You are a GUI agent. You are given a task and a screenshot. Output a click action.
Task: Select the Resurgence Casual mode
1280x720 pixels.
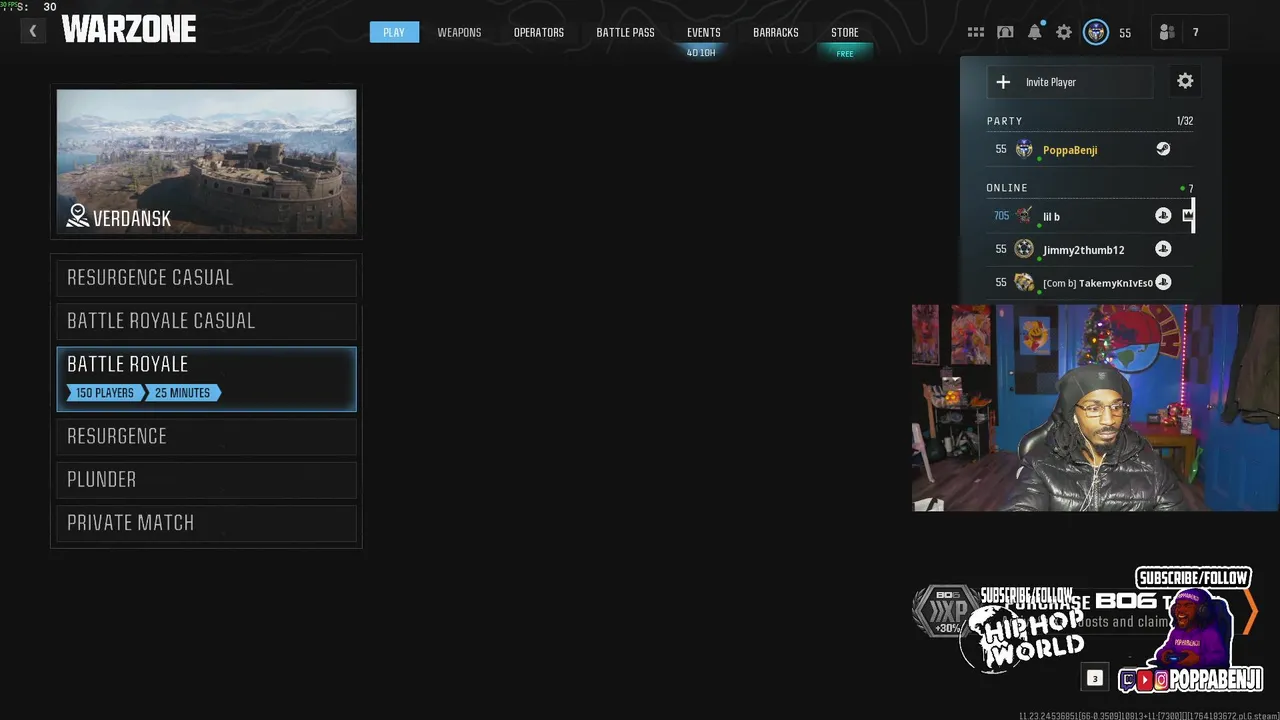point(206,277)
